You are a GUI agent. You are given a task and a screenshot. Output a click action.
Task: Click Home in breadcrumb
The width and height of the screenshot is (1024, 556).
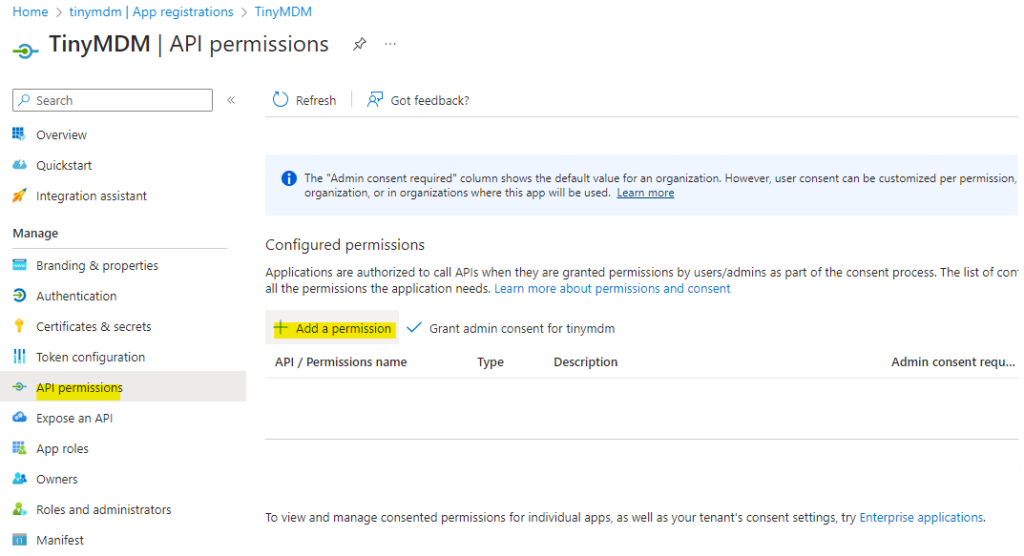30,12
